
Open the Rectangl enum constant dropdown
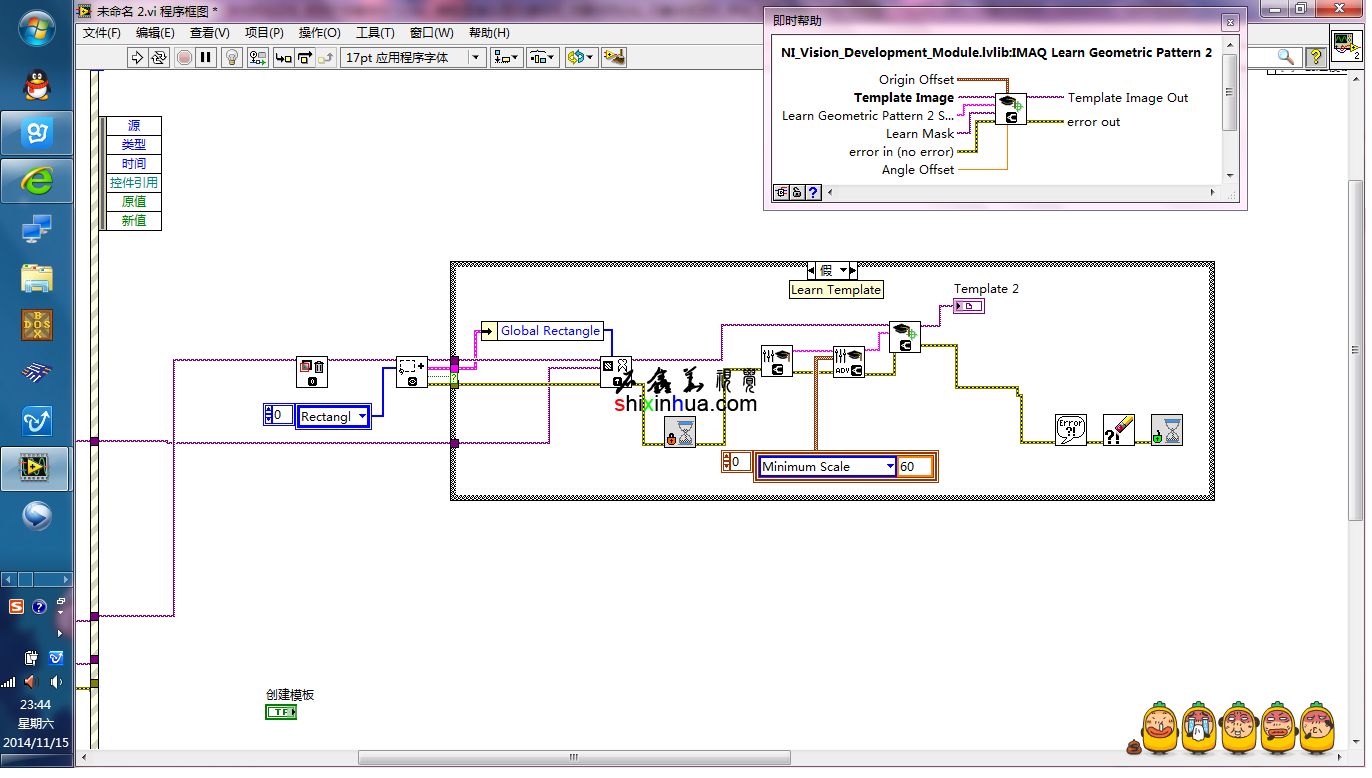click(x=362, y=417)
